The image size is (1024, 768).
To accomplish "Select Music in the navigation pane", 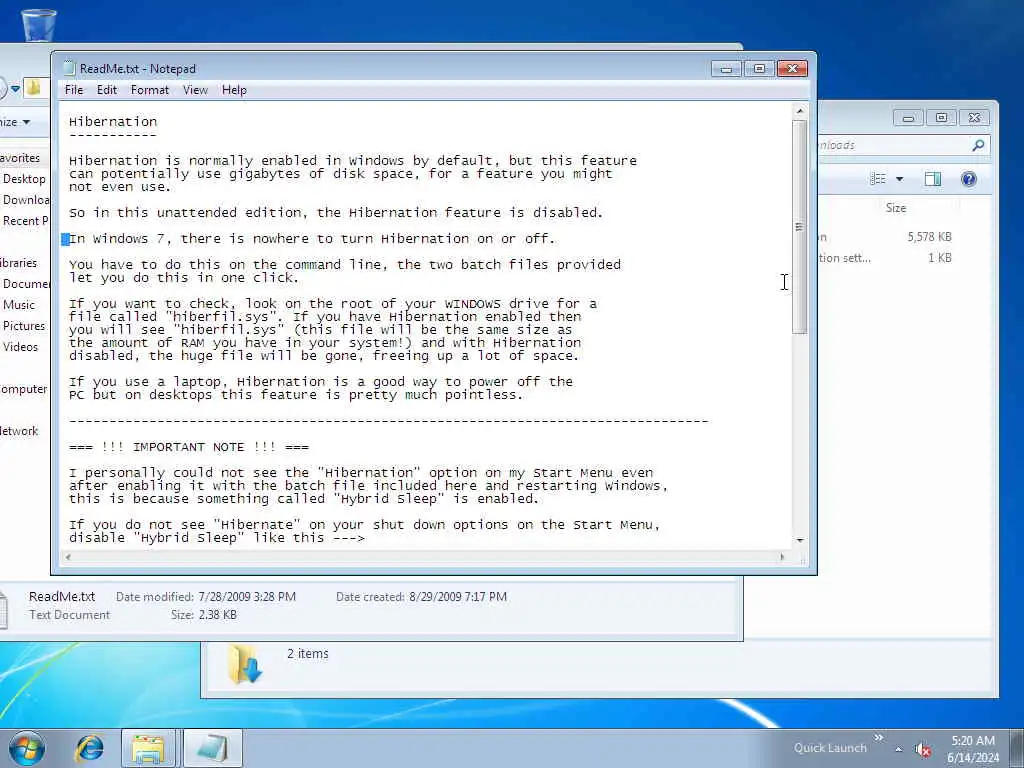I will coord(19,304).
